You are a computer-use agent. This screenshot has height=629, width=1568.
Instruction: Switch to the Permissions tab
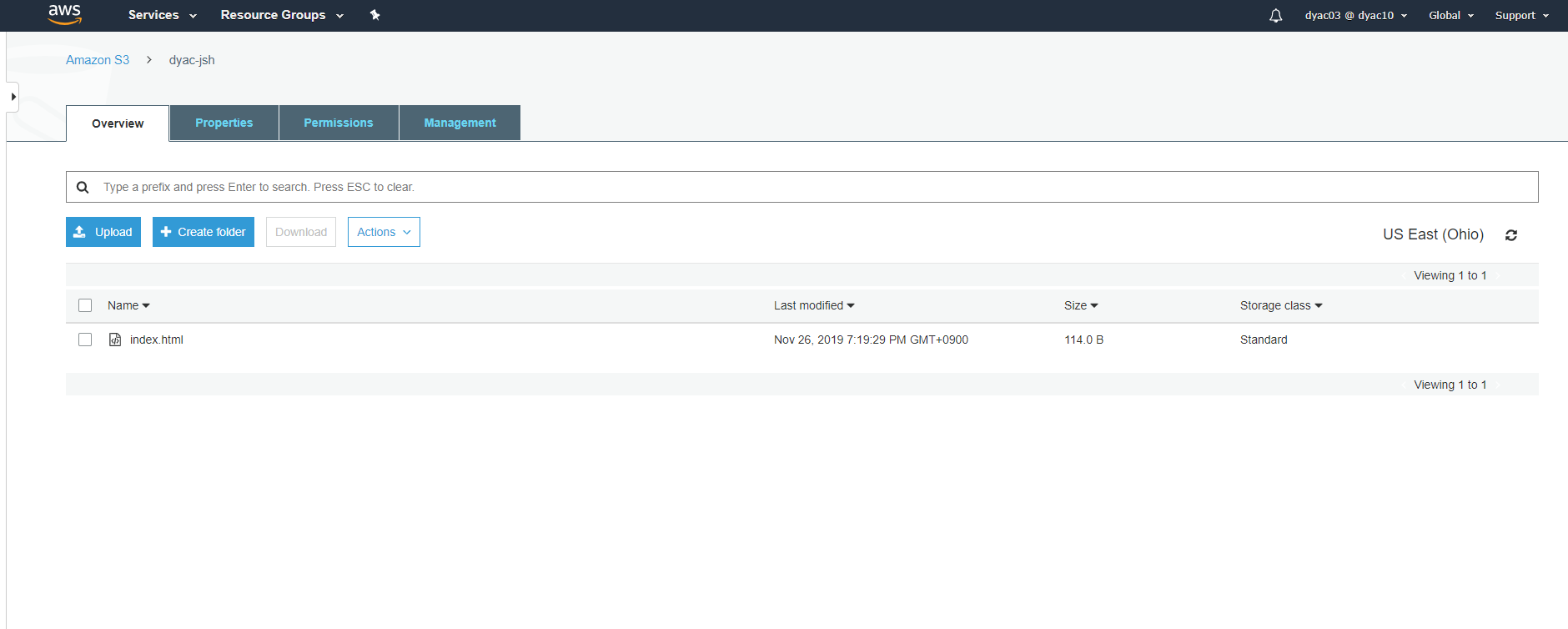point(339,123)
